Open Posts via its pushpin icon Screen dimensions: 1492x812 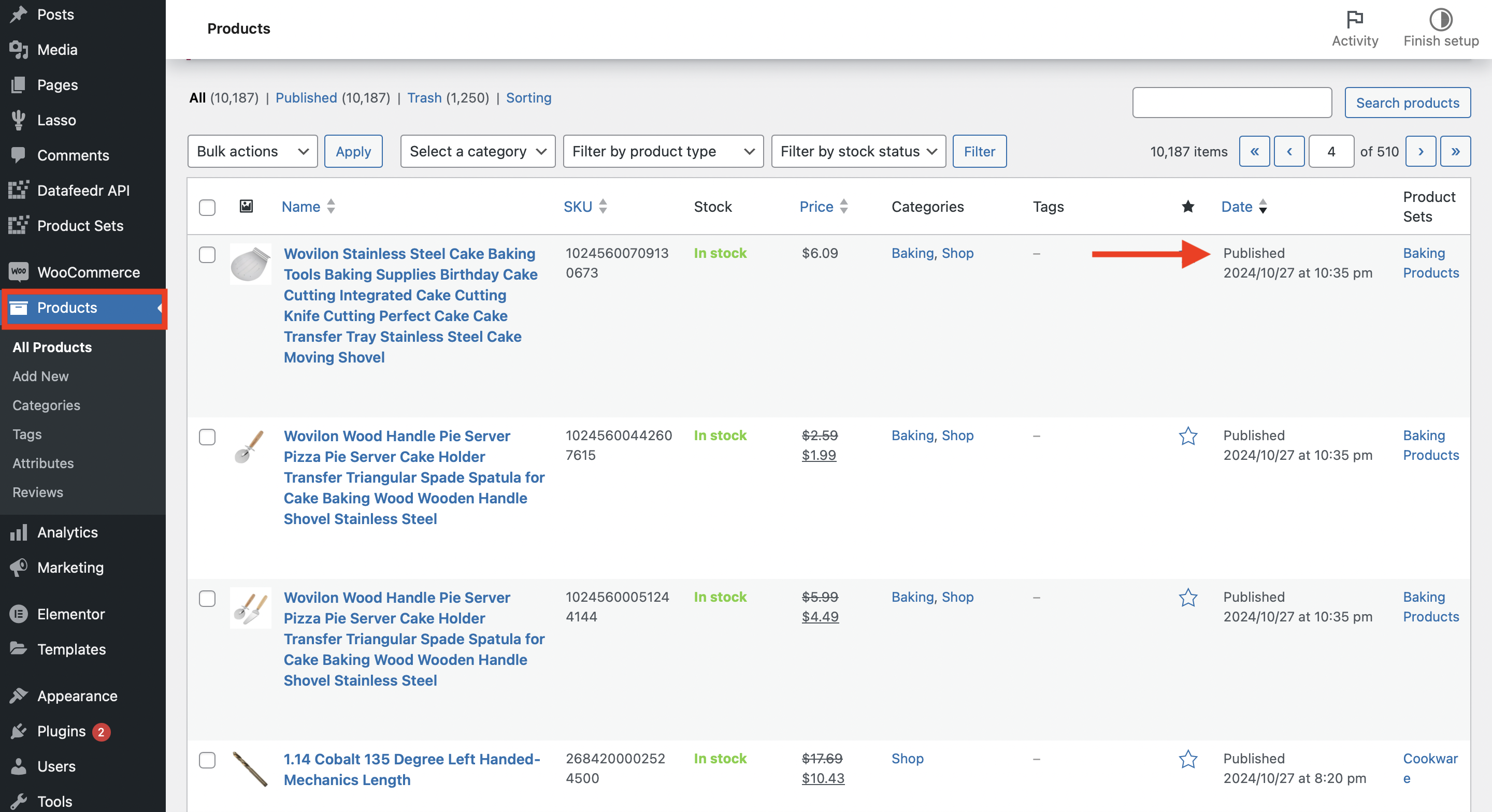click(x=19, y=15)
